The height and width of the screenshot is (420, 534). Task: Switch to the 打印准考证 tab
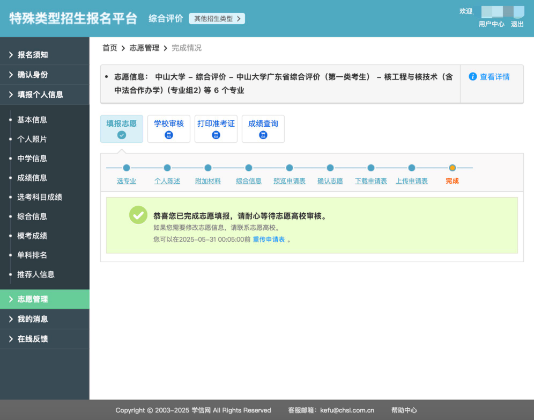click(216, 129)
